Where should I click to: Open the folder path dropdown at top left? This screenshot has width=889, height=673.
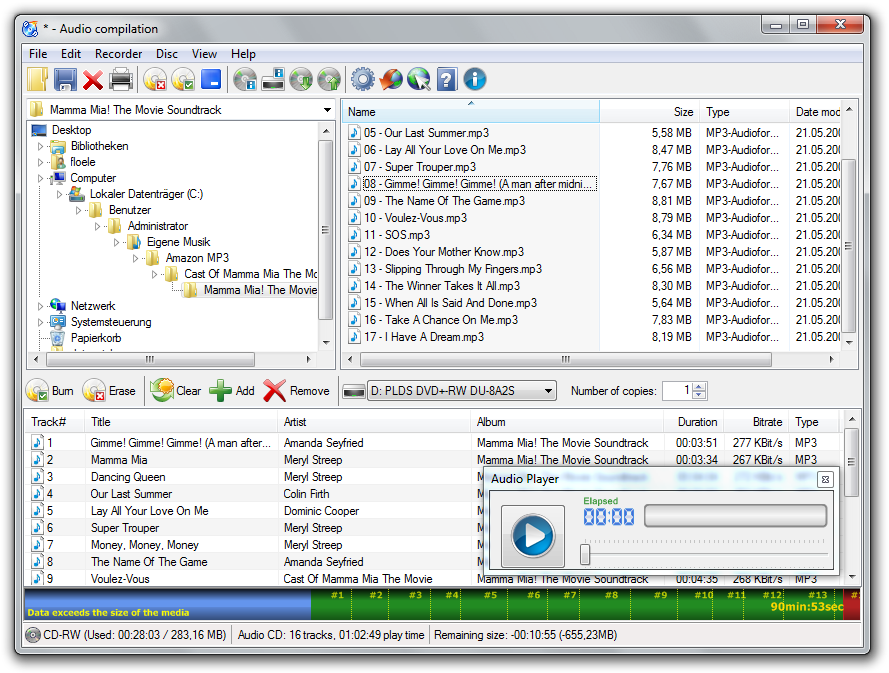pyautogui.click(x=326, y=110)
